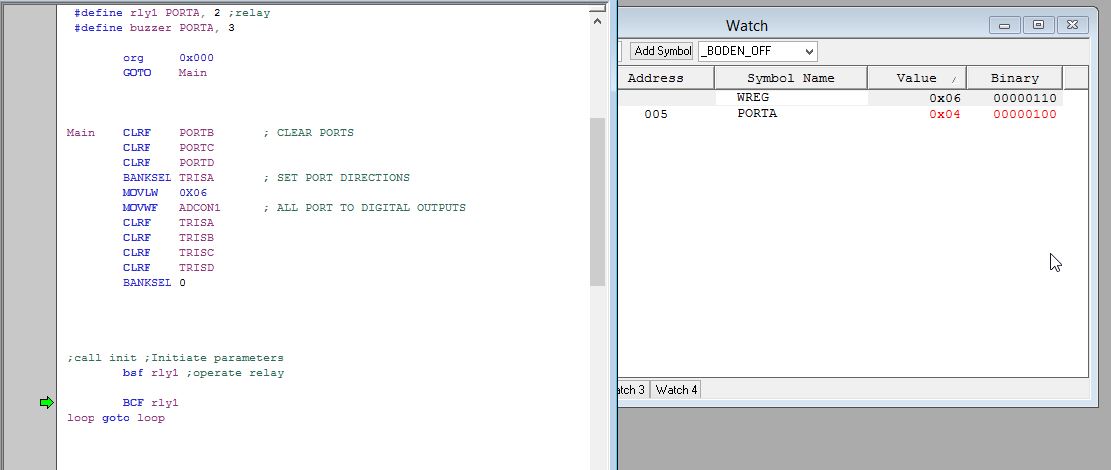Sort by the Value column header
The width and height of the screenshot is (1111, 470).
click(917, 78)
